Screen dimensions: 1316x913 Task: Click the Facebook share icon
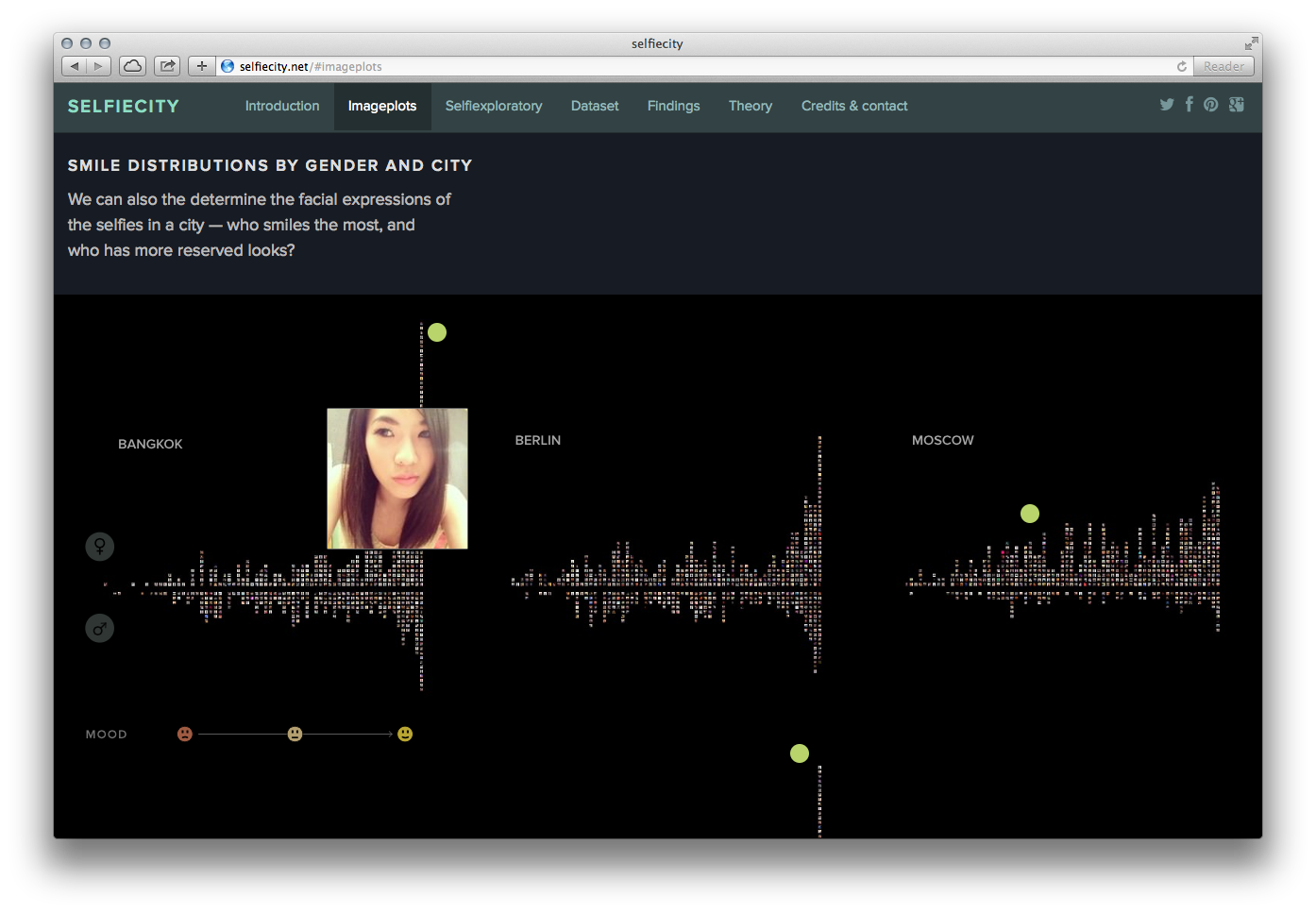[x=1189, y=104]
